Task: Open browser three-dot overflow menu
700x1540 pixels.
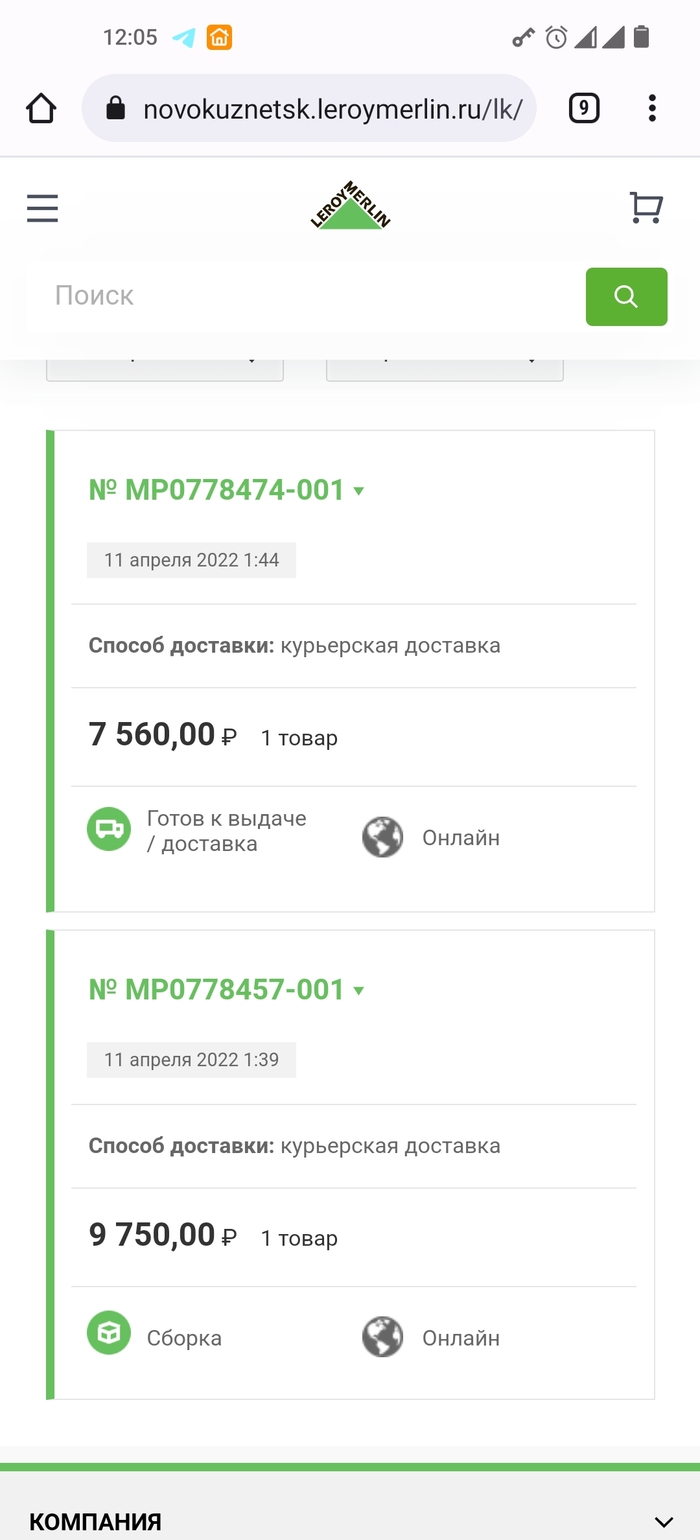Action: pyautogui.click(x=652, y=108)
